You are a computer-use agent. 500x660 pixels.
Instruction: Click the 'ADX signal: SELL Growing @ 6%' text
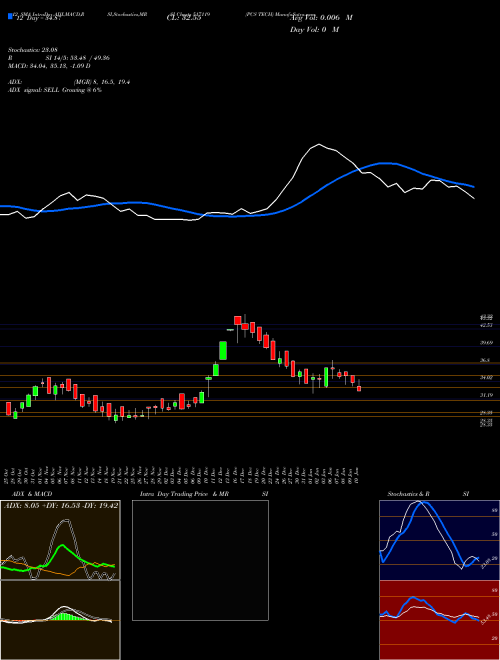[55, 90]
